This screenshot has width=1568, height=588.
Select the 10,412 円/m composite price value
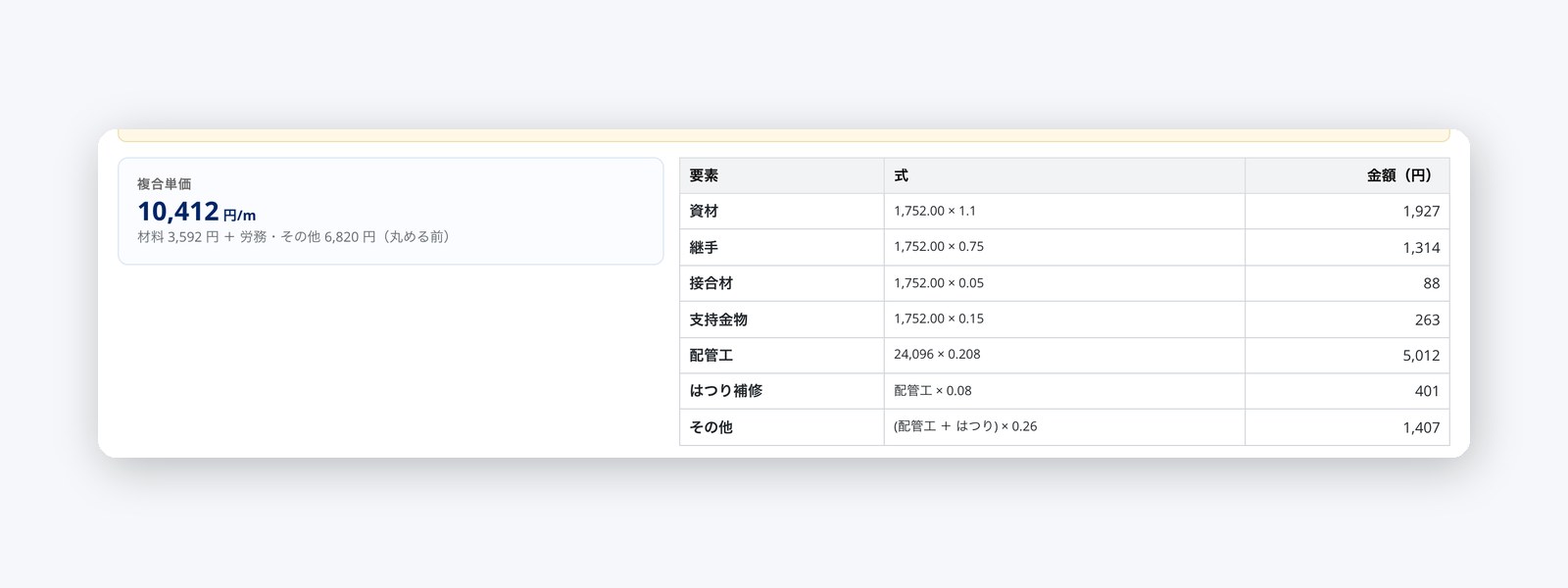click(196, 212)
